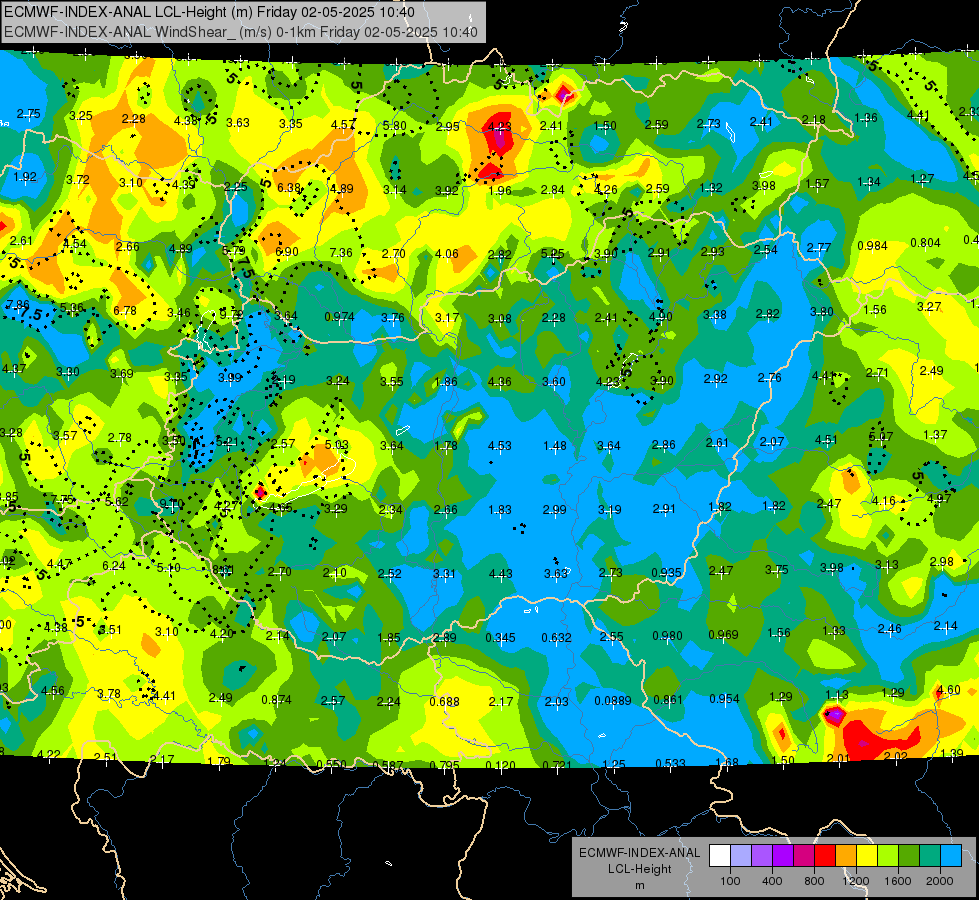Click the map value 0.980
The image size is (979, 900).
667,636
